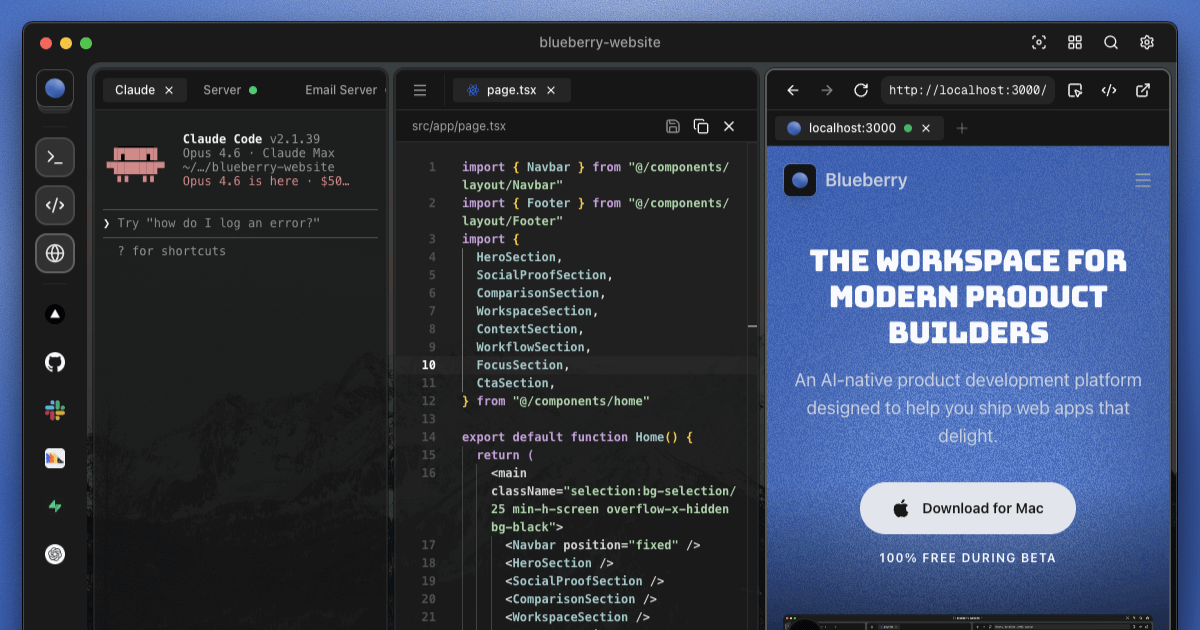Image resolution: width=1200 pixels, height=630 pixels.
Task: Open Slack from the sidebar
Action: point(54,410)
